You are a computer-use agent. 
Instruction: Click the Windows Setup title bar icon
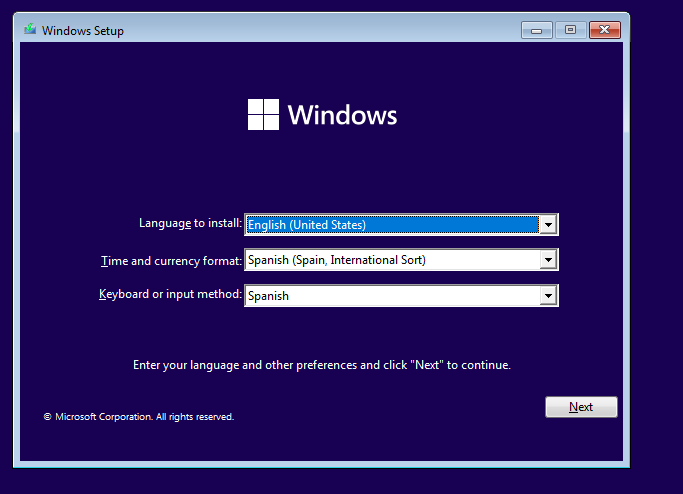(x=30, y=29)
